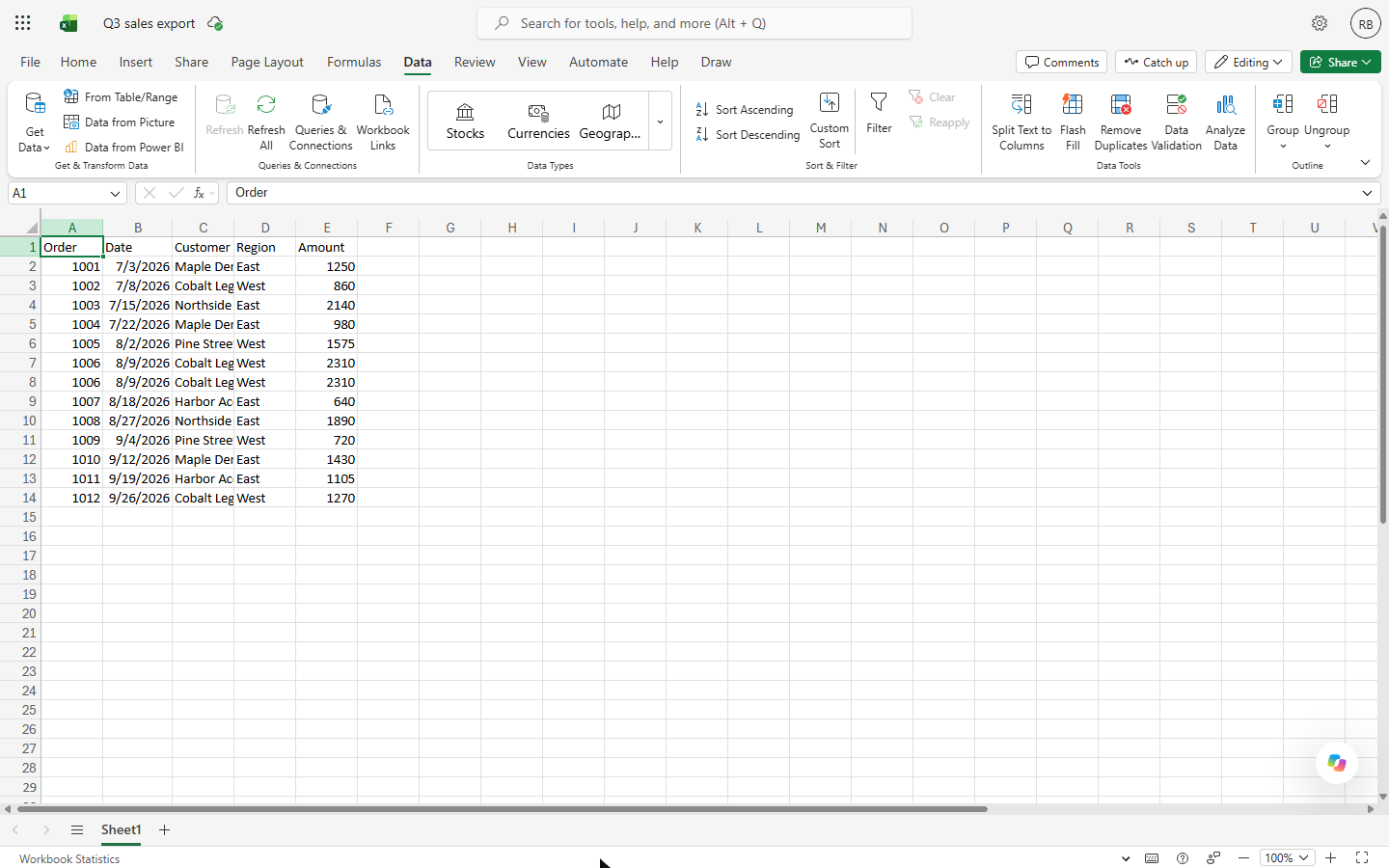Run Flash Fill
Image resolution: width=1389 pixels, height=868 pixels.
[1073, 122]
